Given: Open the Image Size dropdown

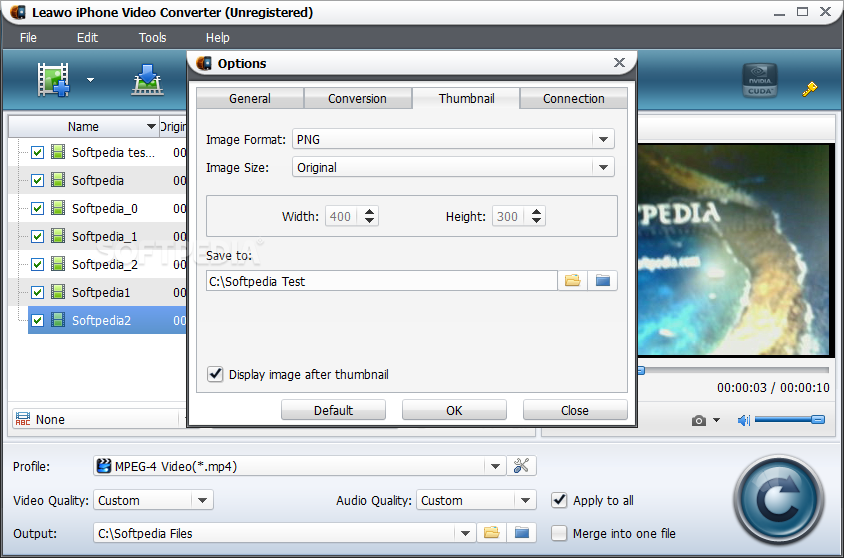Looking at the screenshot, I should point(603,167).
